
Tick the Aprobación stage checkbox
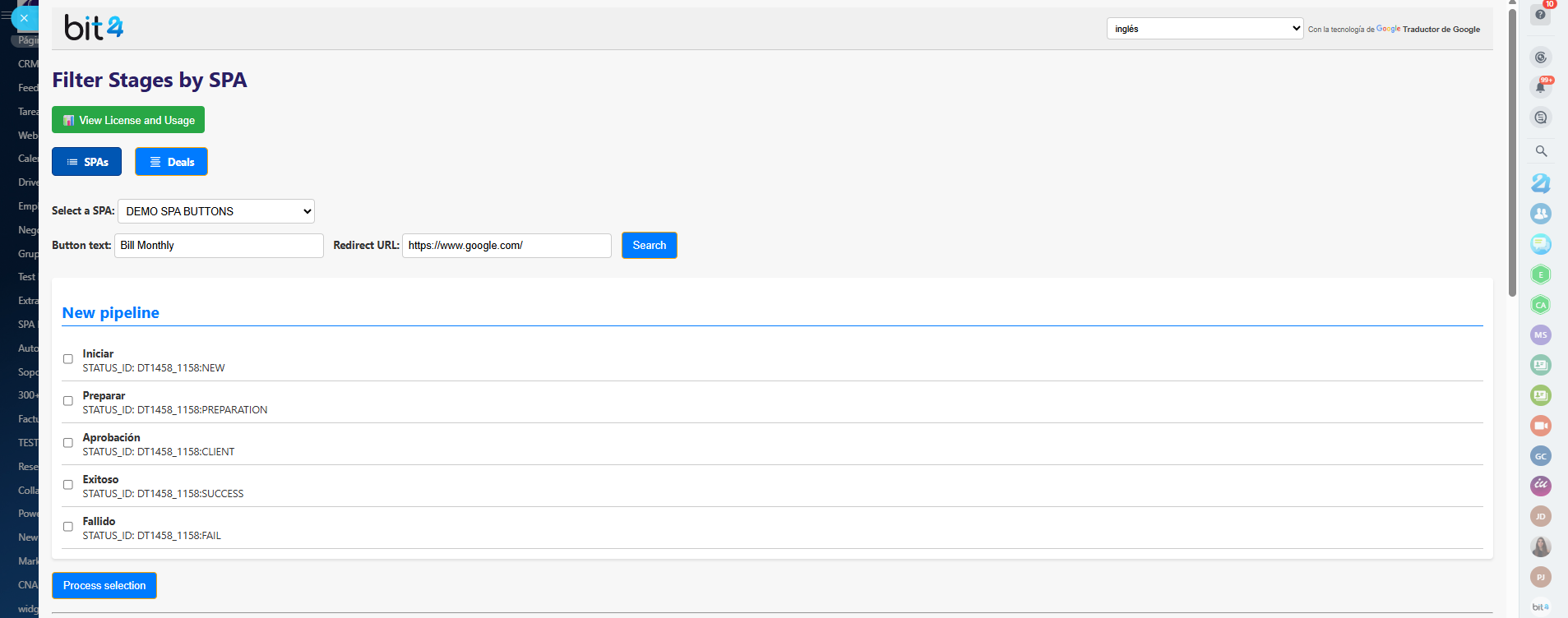click(x=68, y=443)
